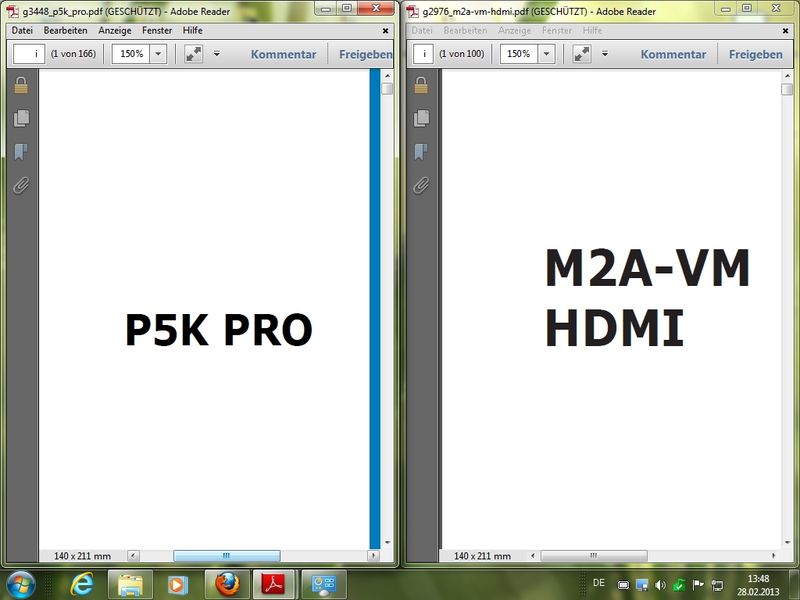
Task: Switch to Firefox on the taskbar
Action: pyautogui.click(x=227, y=585)
